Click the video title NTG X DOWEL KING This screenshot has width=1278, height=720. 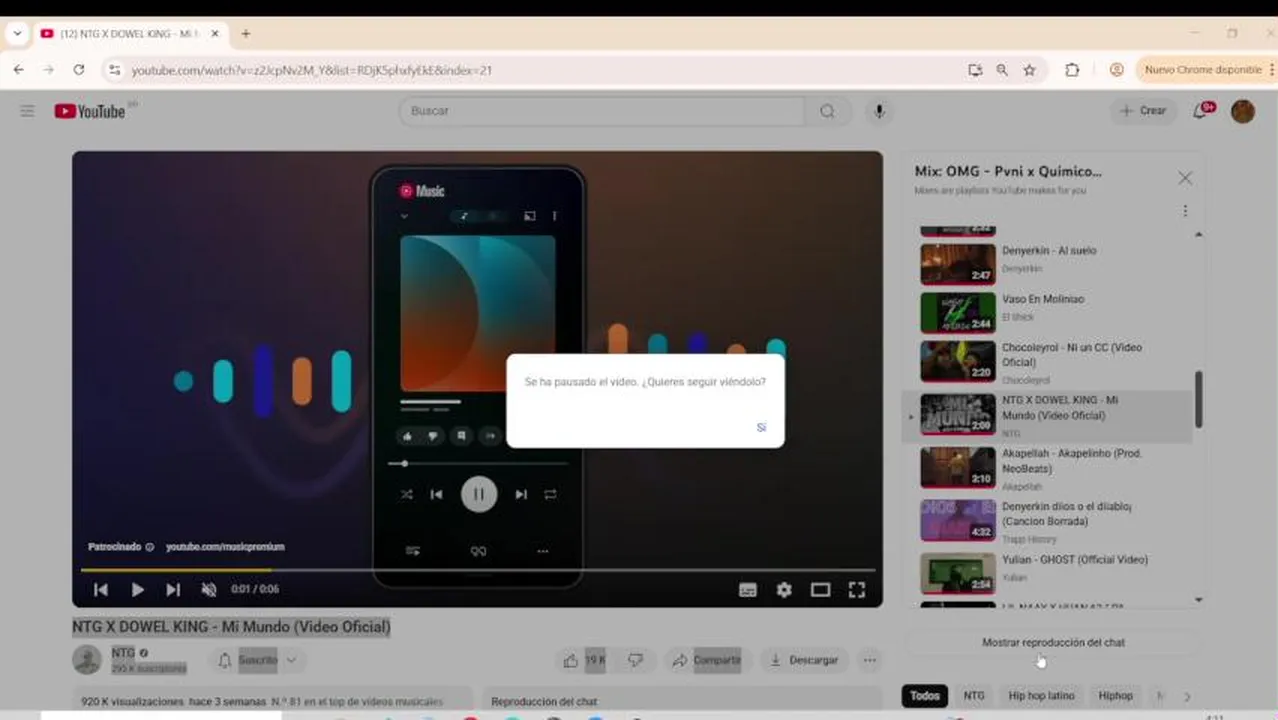pyautogui.click(x=231, y=627)
